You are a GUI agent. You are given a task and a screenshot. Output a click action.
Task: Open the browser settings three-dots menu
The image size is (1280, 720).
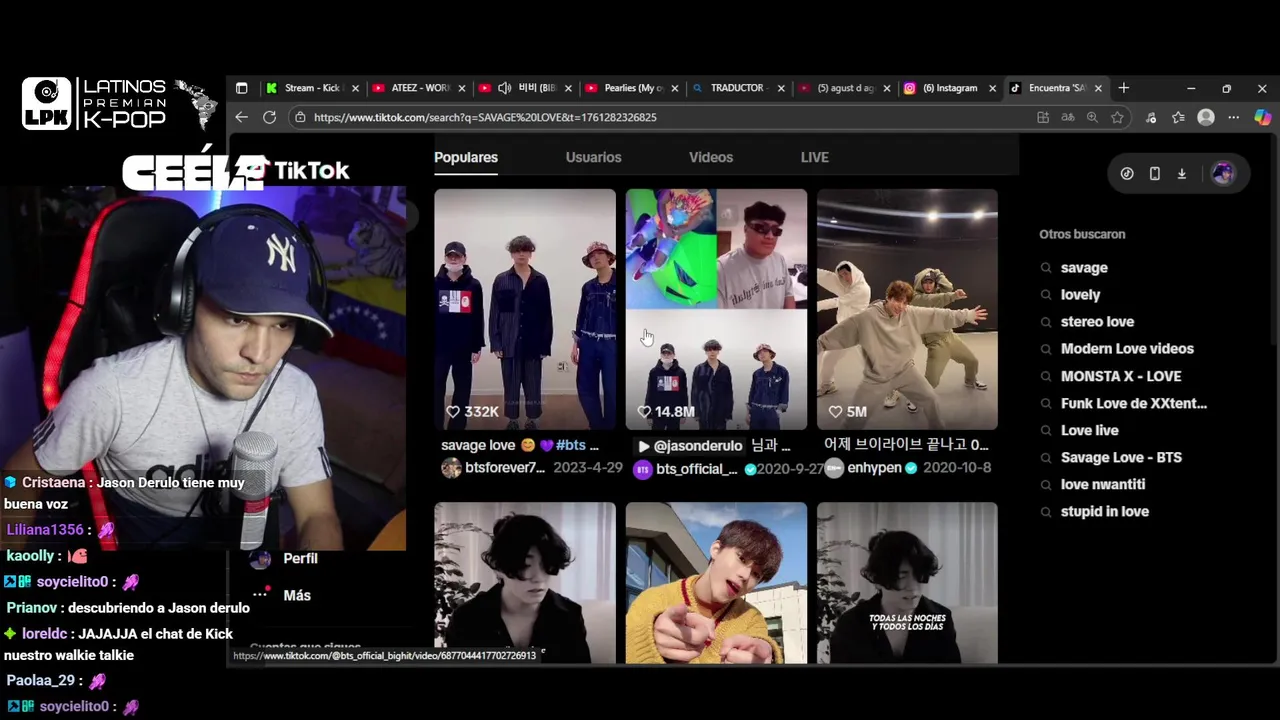point(1234,117)
